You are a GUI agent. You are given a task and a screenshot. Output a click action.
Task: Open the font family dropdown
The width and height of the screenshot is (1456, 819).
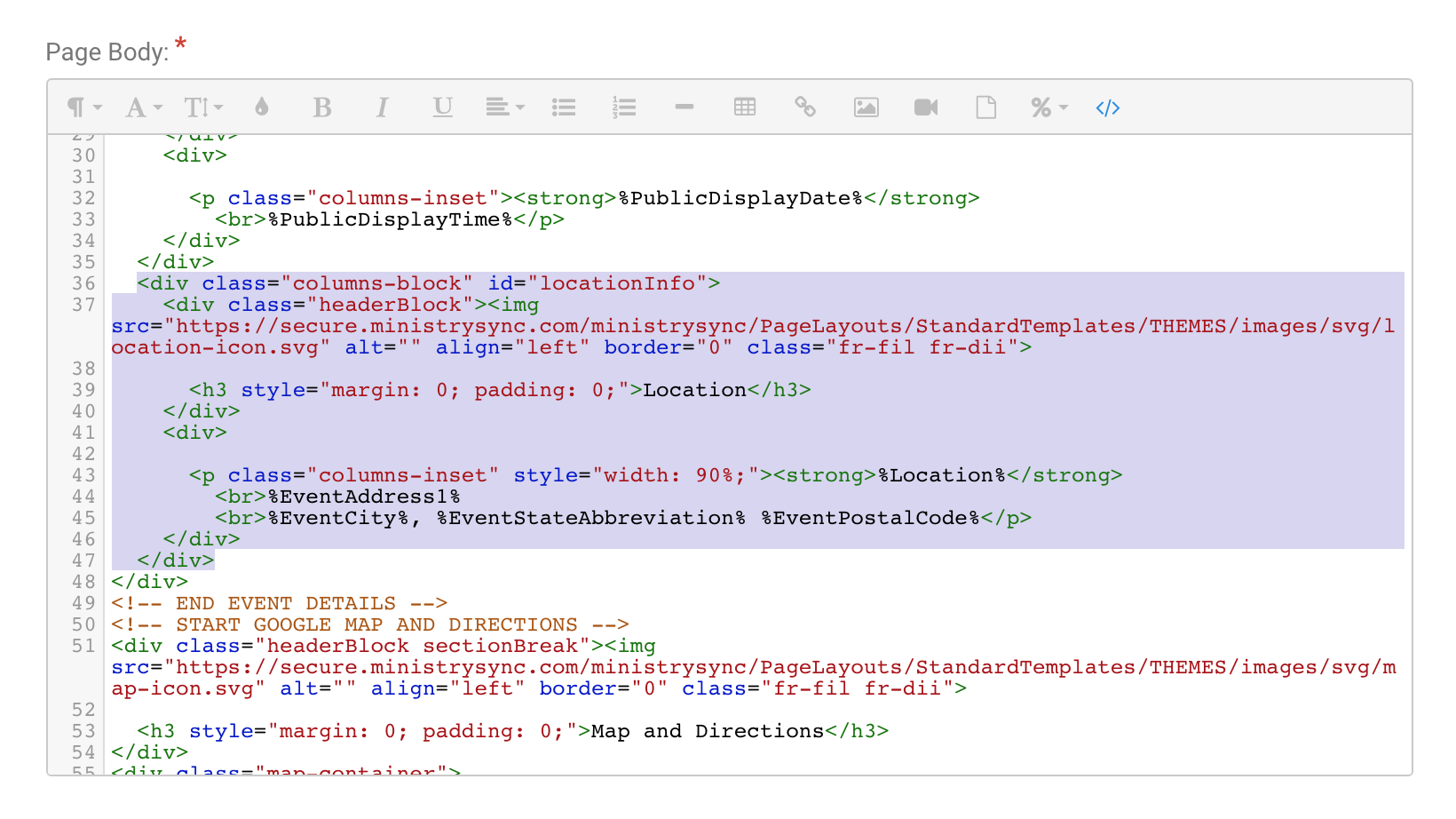click(144, 107)
